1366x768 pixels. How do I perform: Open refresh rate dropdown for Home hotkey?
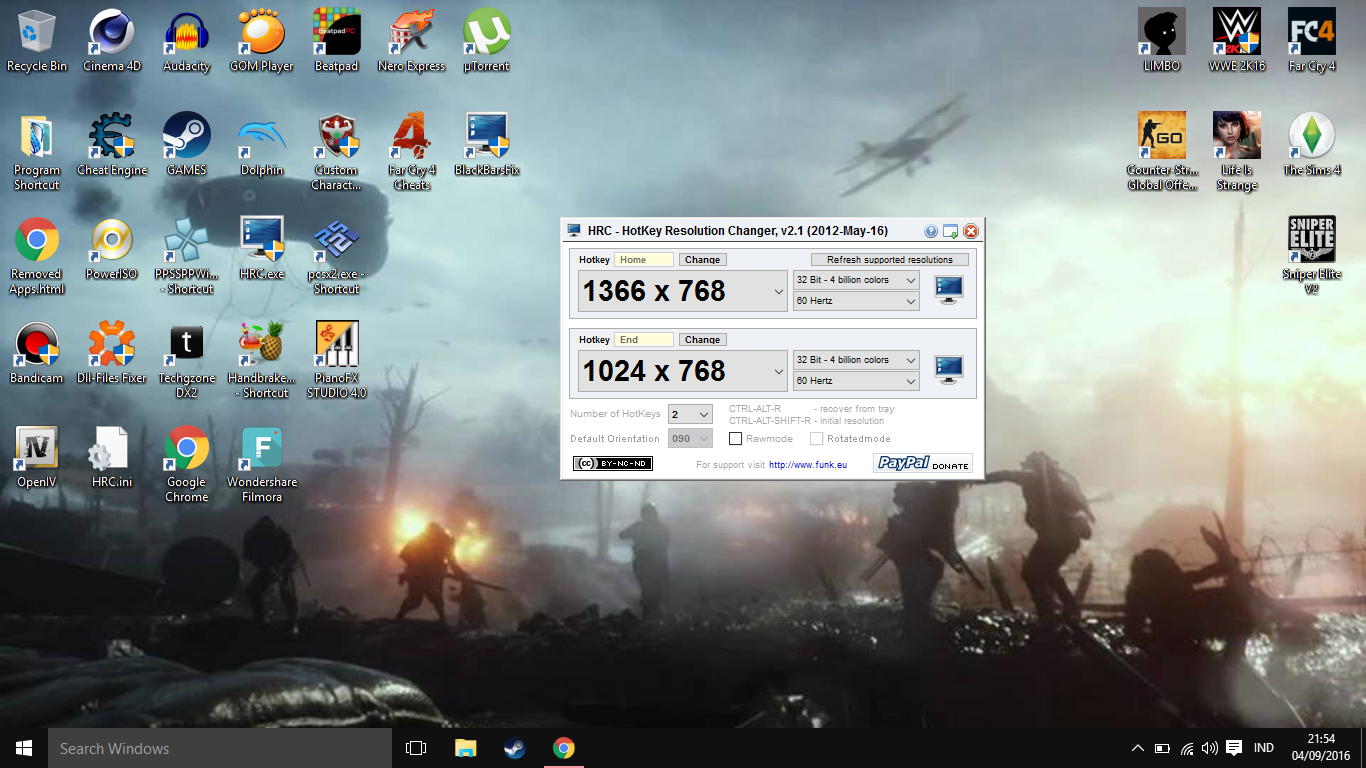[856, 301]
